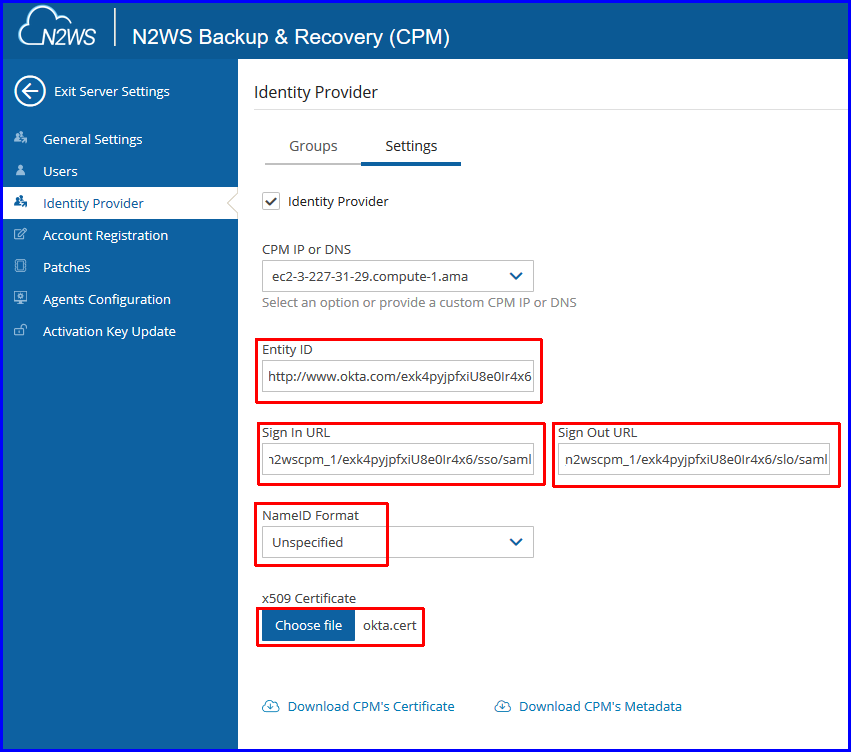Click the Identity Provider page heading

(x=315, y=92)
